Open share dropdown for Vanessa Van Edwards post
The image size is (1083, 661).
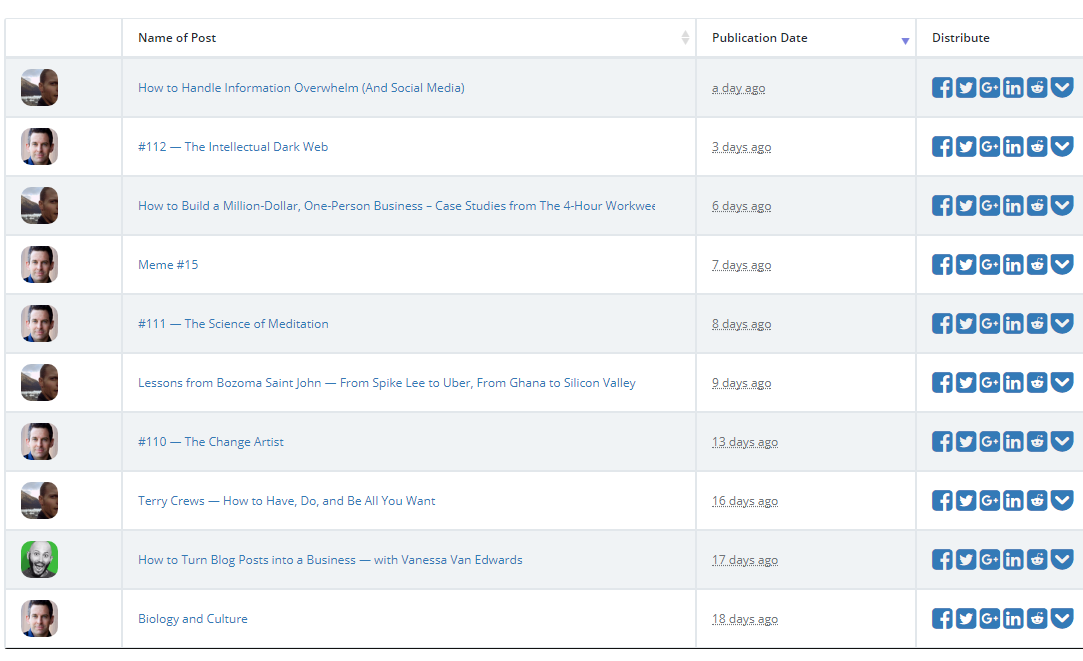coord(1062,560)
